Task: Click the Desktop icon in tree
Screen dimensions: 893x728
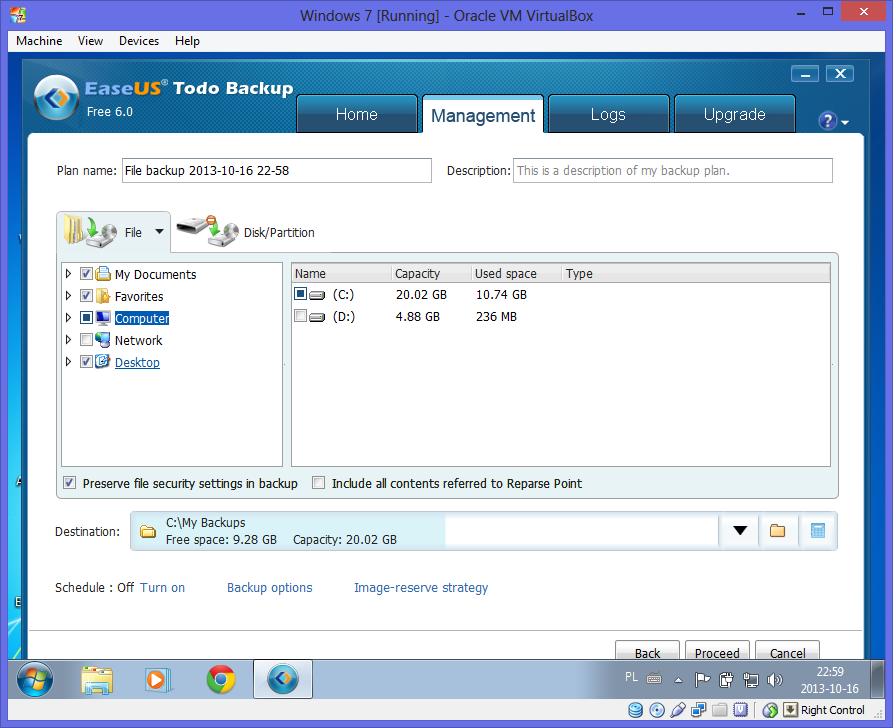Action: pos(103,361)
